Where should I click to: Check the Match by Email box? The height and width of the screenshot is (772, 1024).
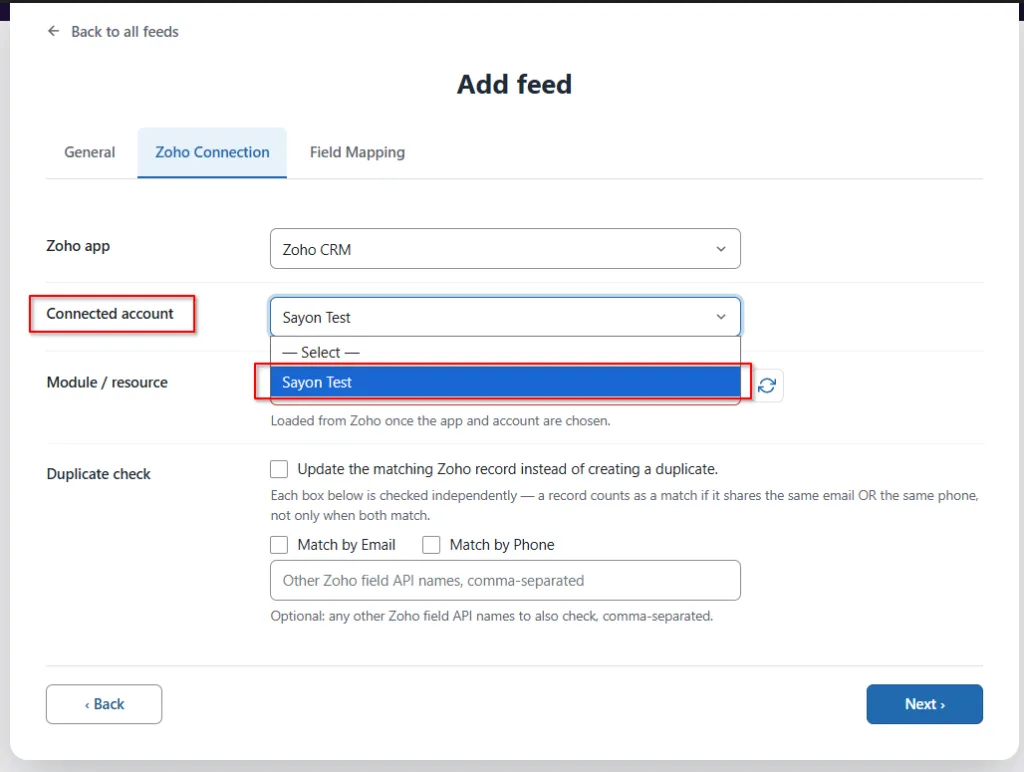click(279, 545)
